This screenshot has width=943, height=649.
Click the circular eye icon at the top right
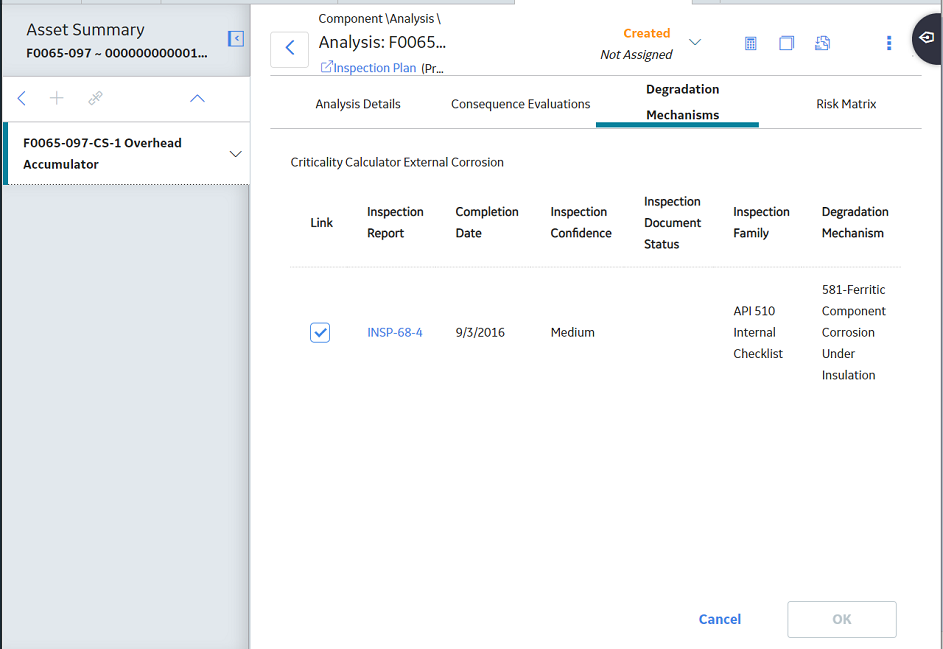pos(927,38)
